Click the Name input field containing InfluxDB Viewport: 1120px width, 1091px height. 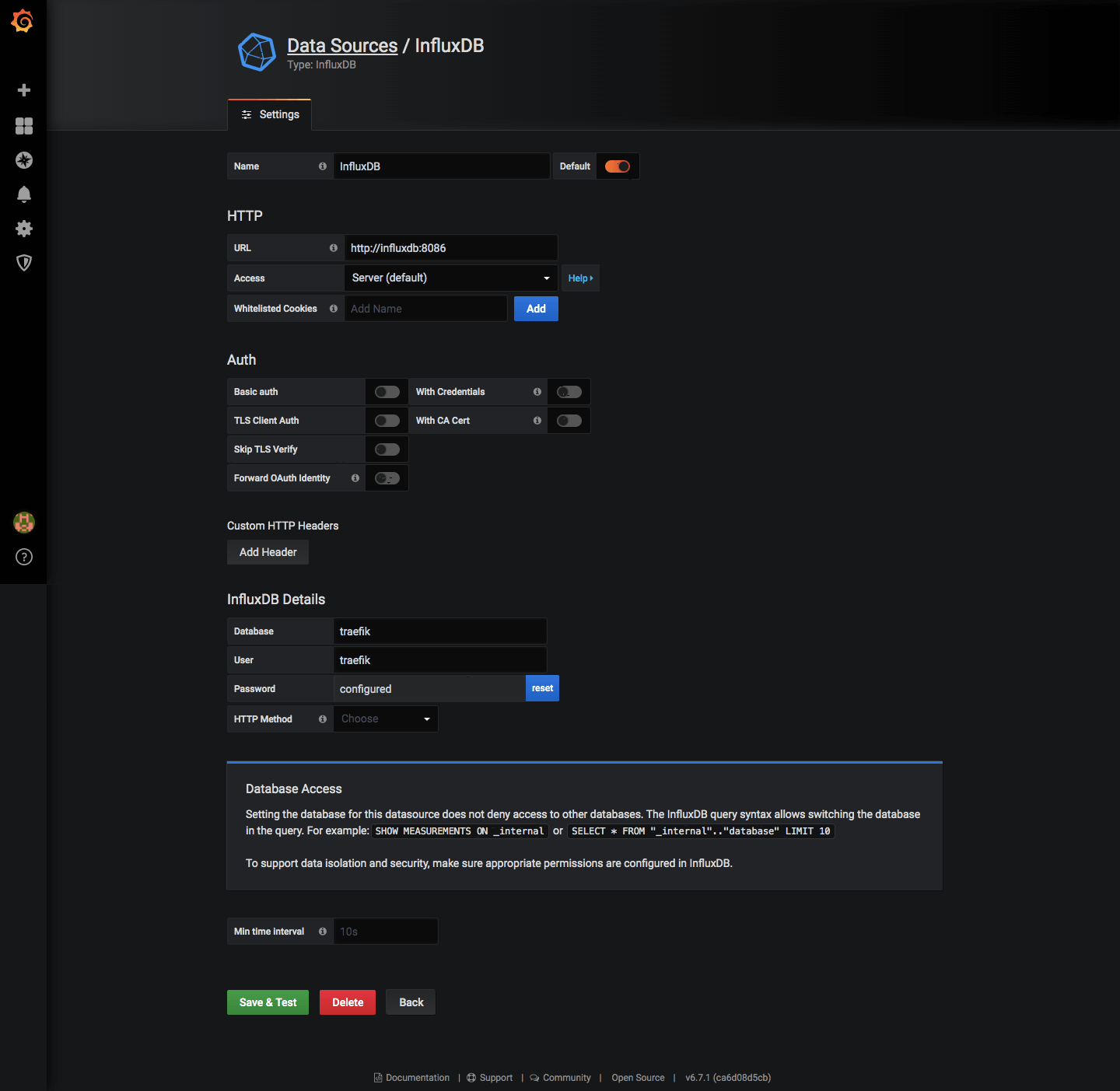pos(442,166)
